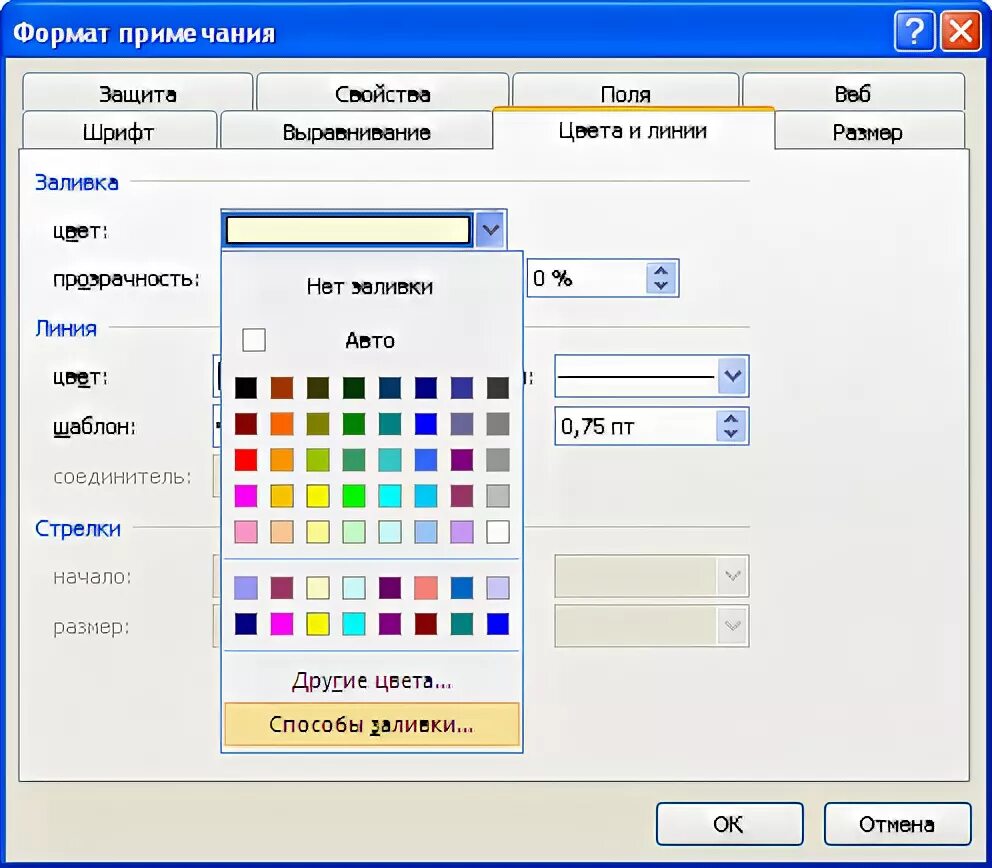Pick the coral salmon color swatch
The height and width of the screenshot is (868, 992).
point(426,588)
